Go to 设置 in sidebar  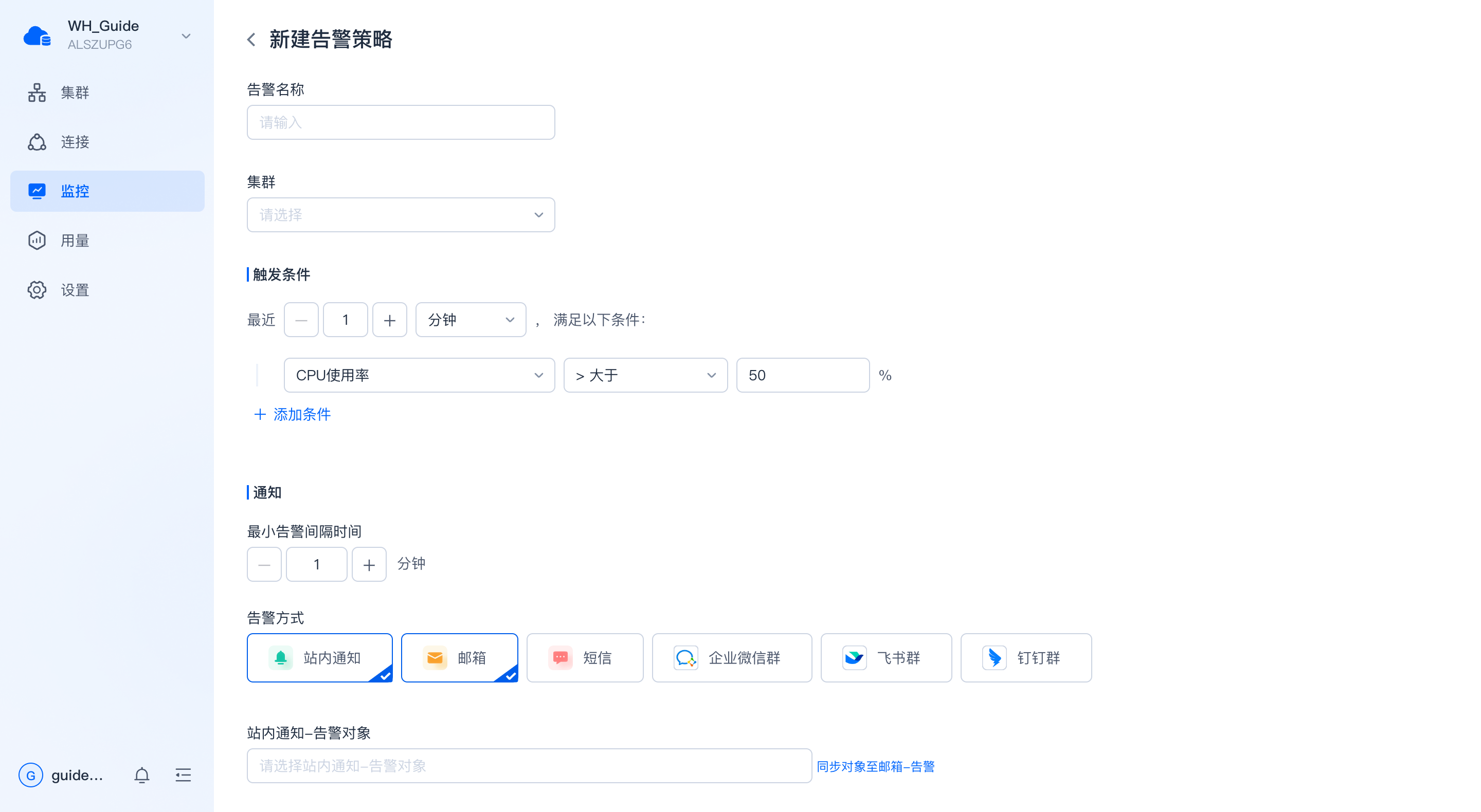coord(107,290)
